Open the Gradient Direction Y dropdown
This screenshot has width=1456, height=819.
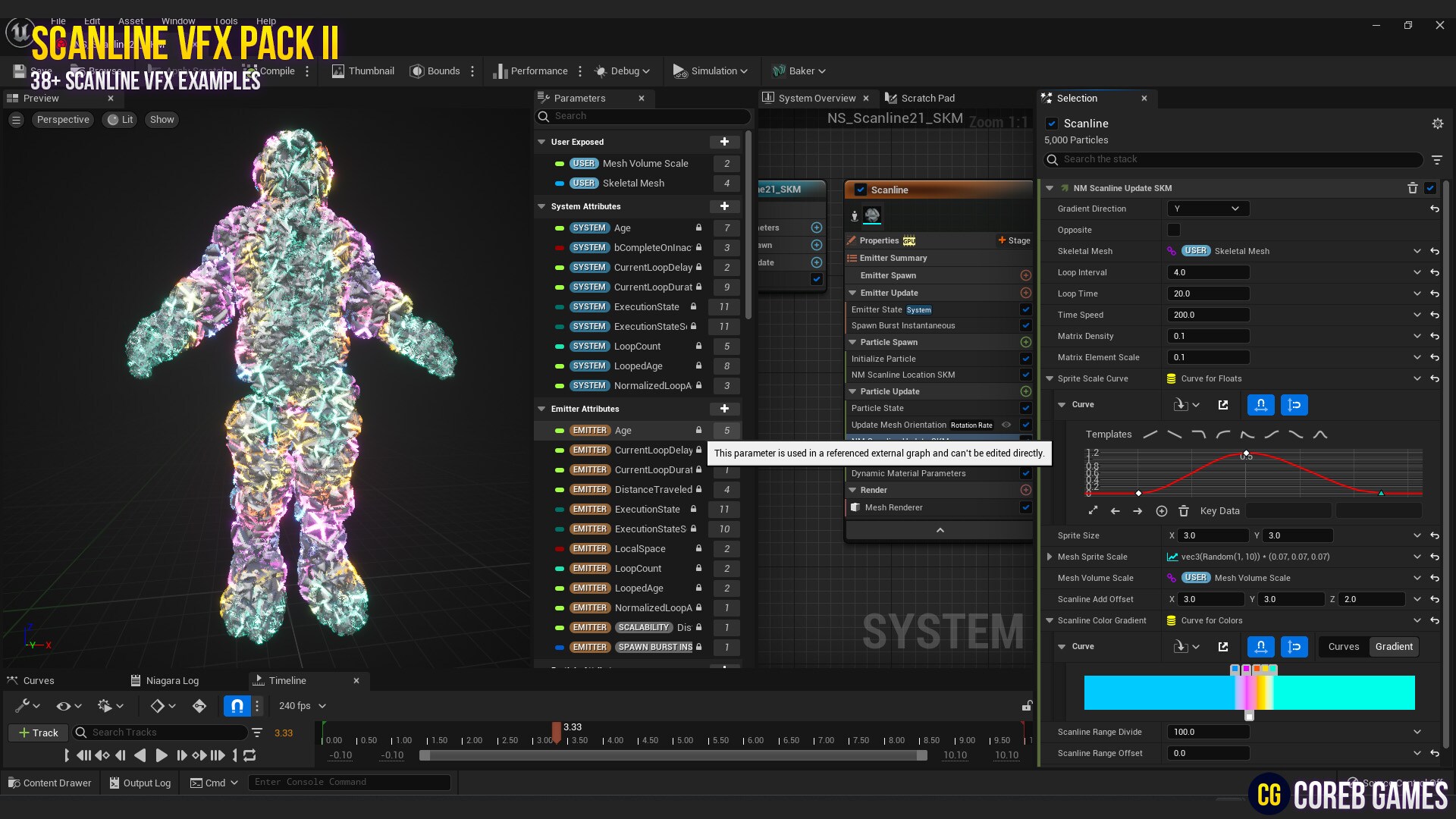(x=1208, y=209)
